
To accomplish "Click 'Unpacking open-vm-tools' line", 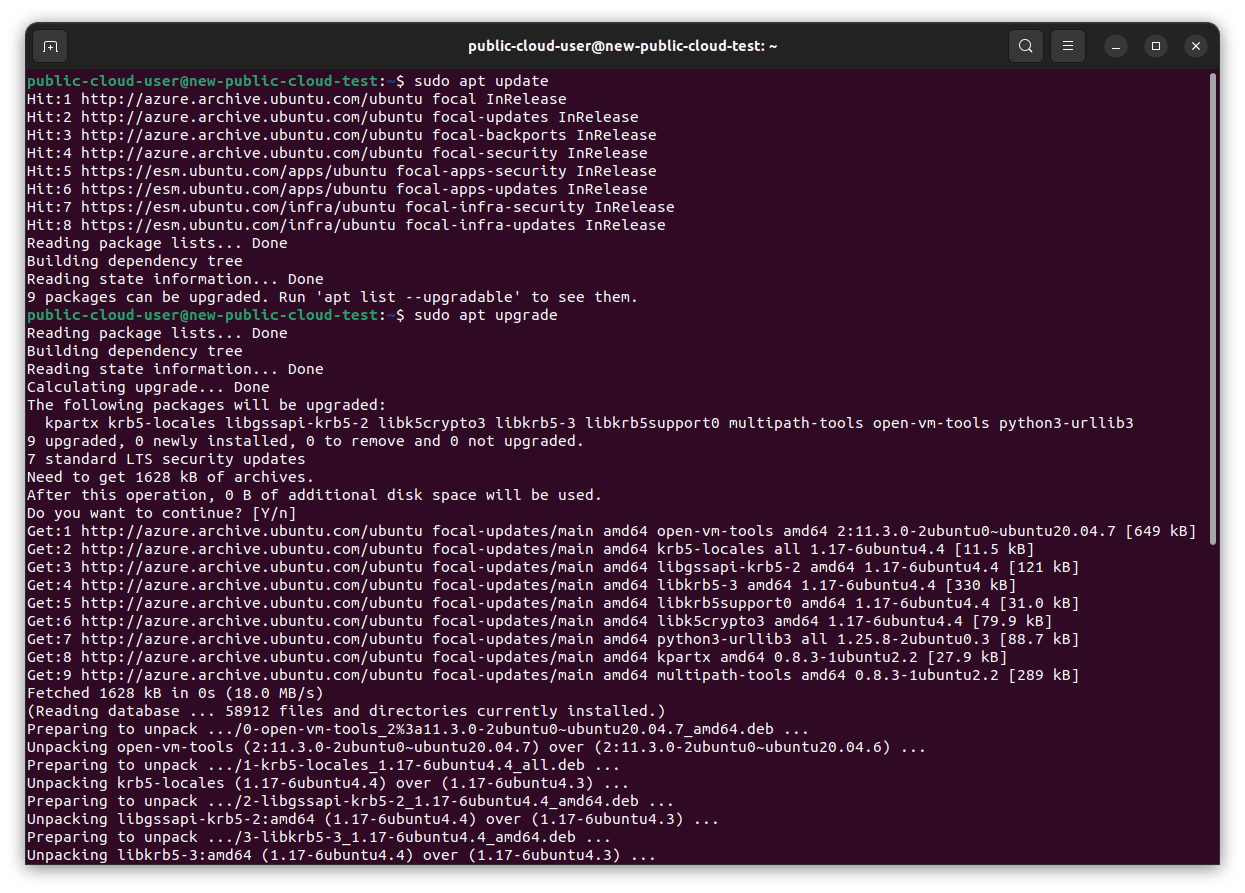I will point(477,747).
